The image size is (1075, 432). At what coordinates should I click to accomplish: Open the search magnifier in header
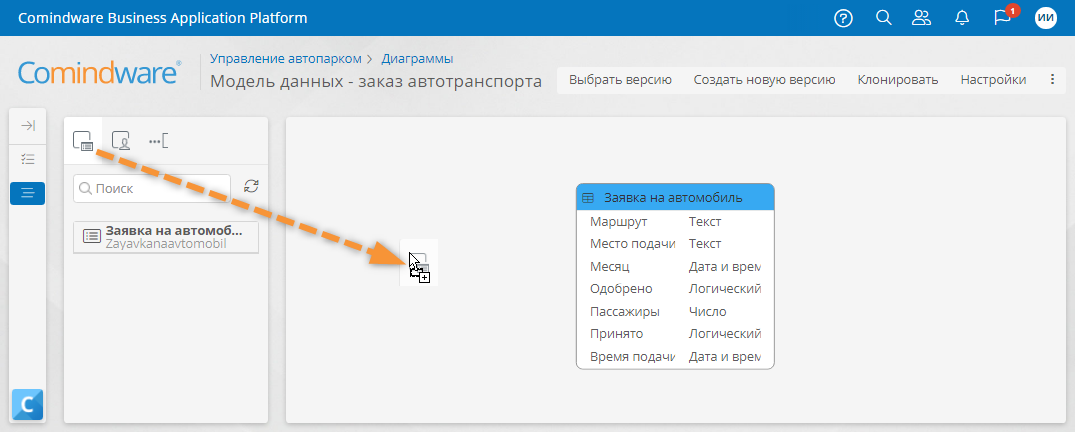click(884, 18)
